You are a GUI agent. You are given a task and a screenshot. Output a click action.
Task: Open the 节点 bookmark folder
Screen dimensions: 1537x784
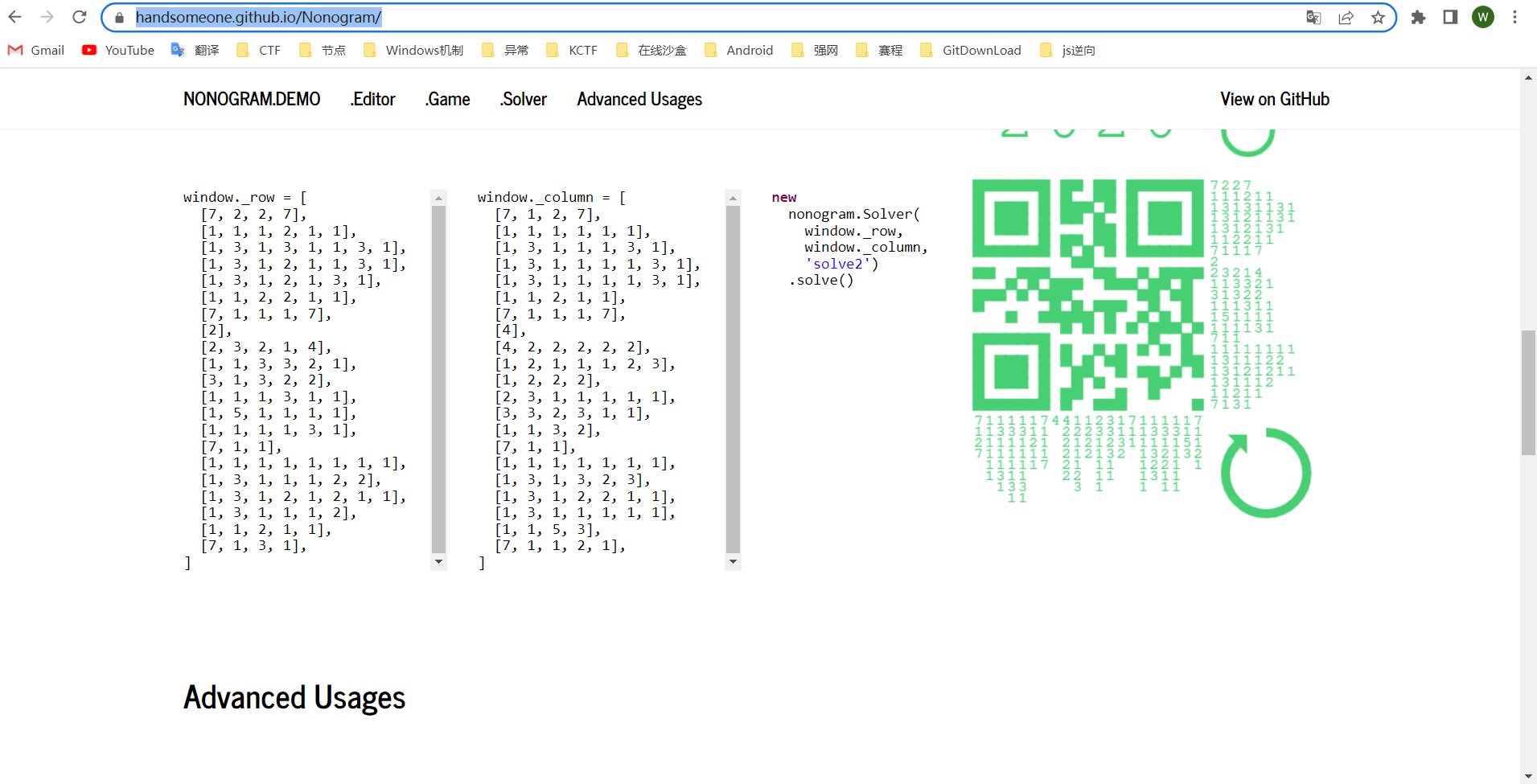coord(322,50)
